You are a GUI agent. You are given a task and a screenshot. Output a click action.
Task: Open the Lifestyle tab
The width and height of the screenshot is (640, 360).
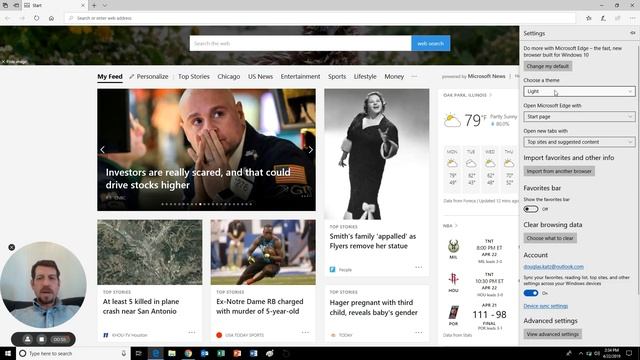coord(365,76)
